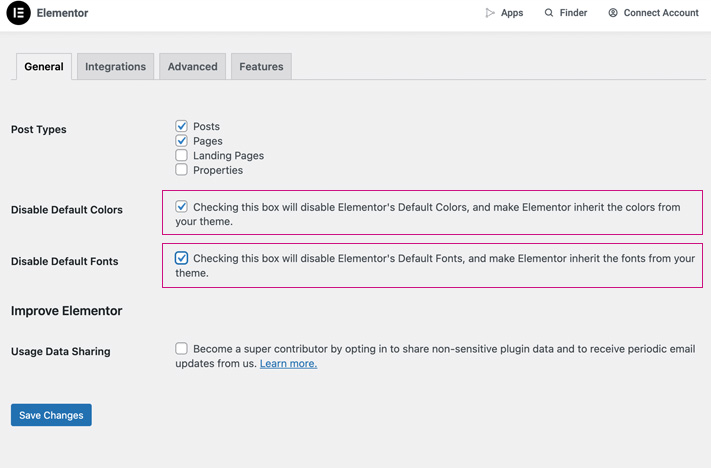Click the Elementor logo icon
711x468 pixels.
point(19,13)
